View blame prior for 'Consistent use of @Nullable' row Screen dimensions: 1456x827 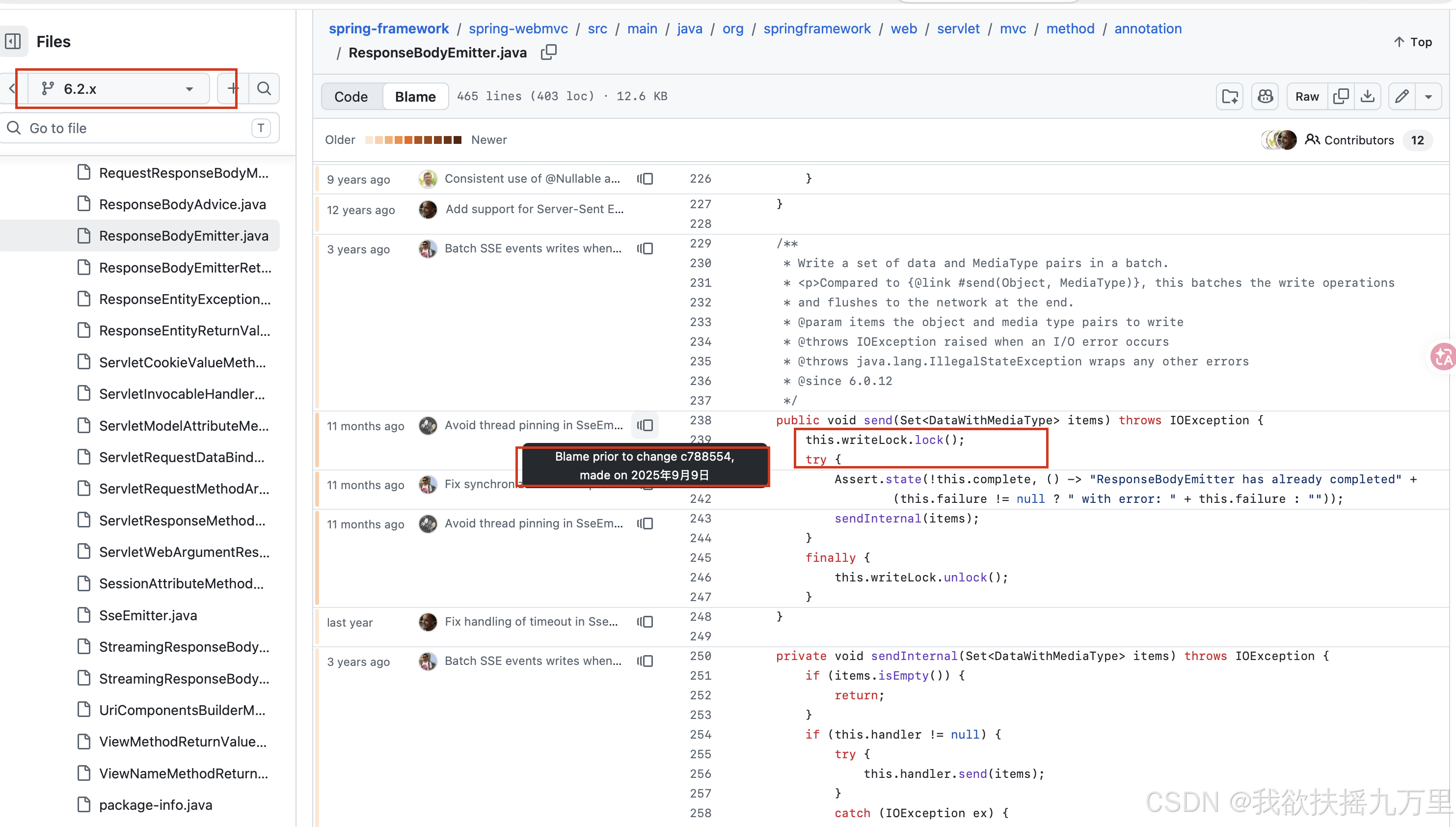pyautogui.click(x=645, y=179)
